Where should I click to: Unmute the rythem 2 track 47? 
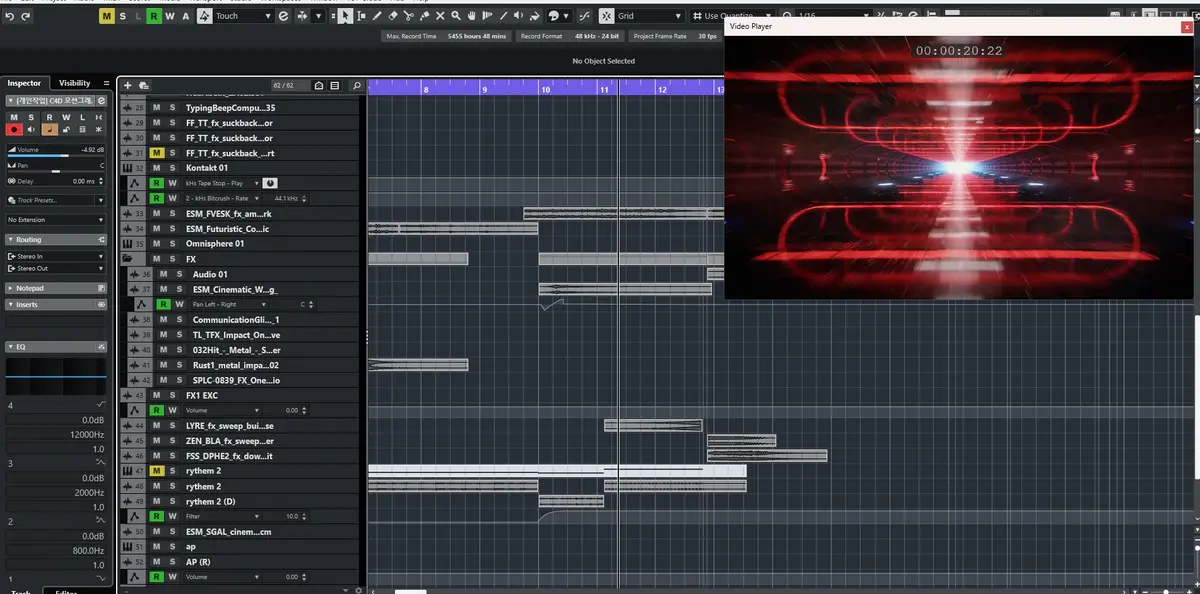[x=156, y=471]
